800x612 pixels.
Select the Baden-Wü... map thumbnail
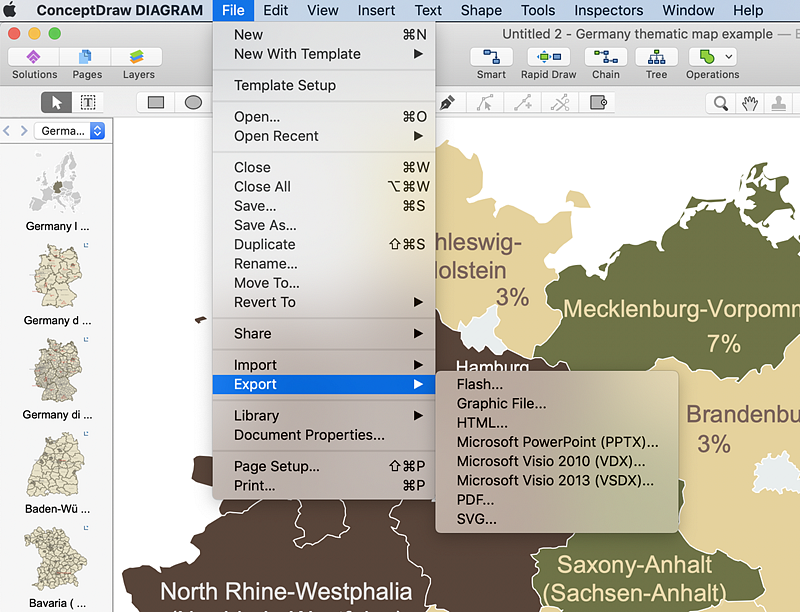(56, 465)
